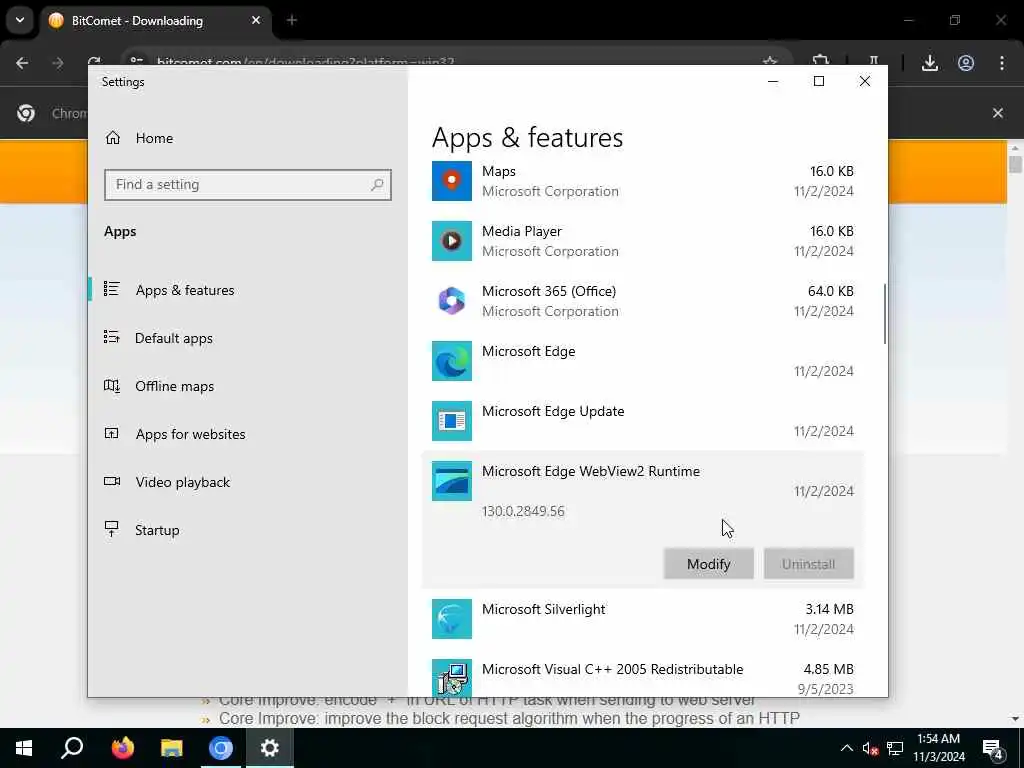This screenshot has width=1024, height=768.
Task: Click the muted volume tray icon
Action: [870, 748]
